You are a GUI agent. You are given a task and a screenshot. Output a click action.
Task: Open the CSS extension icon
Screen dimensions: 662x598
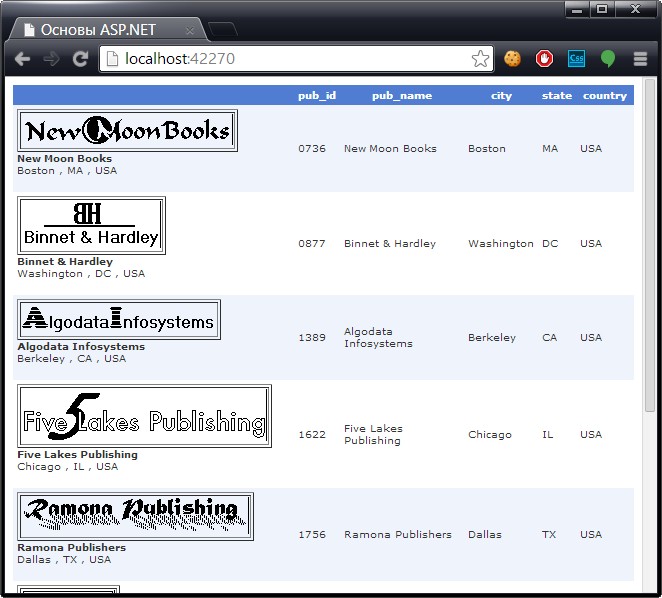pyautogui.click(x=576, y=59)
